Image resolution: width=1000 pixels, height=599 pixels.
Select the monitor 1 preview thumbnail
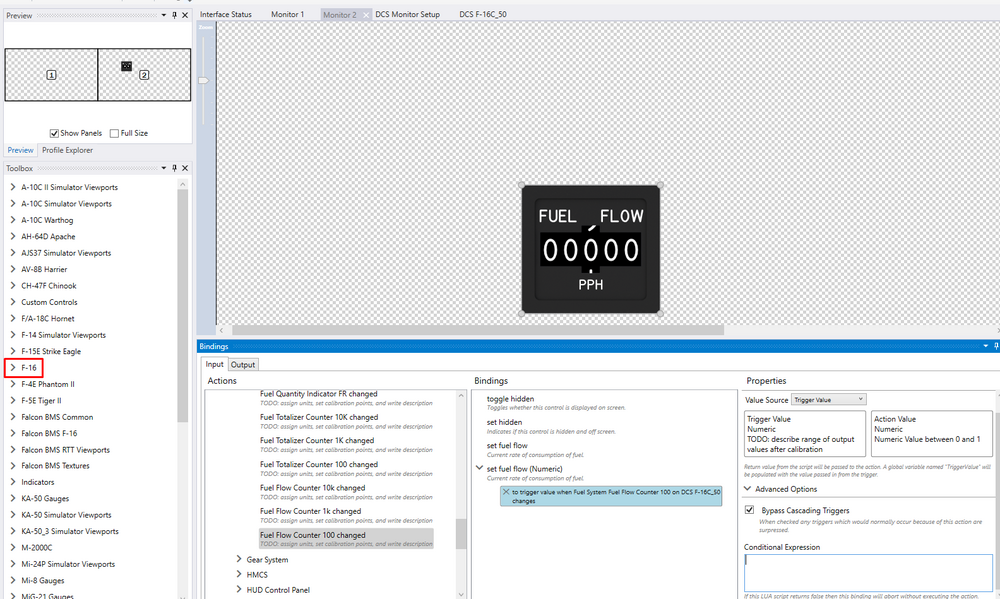[x=51, y=75]
